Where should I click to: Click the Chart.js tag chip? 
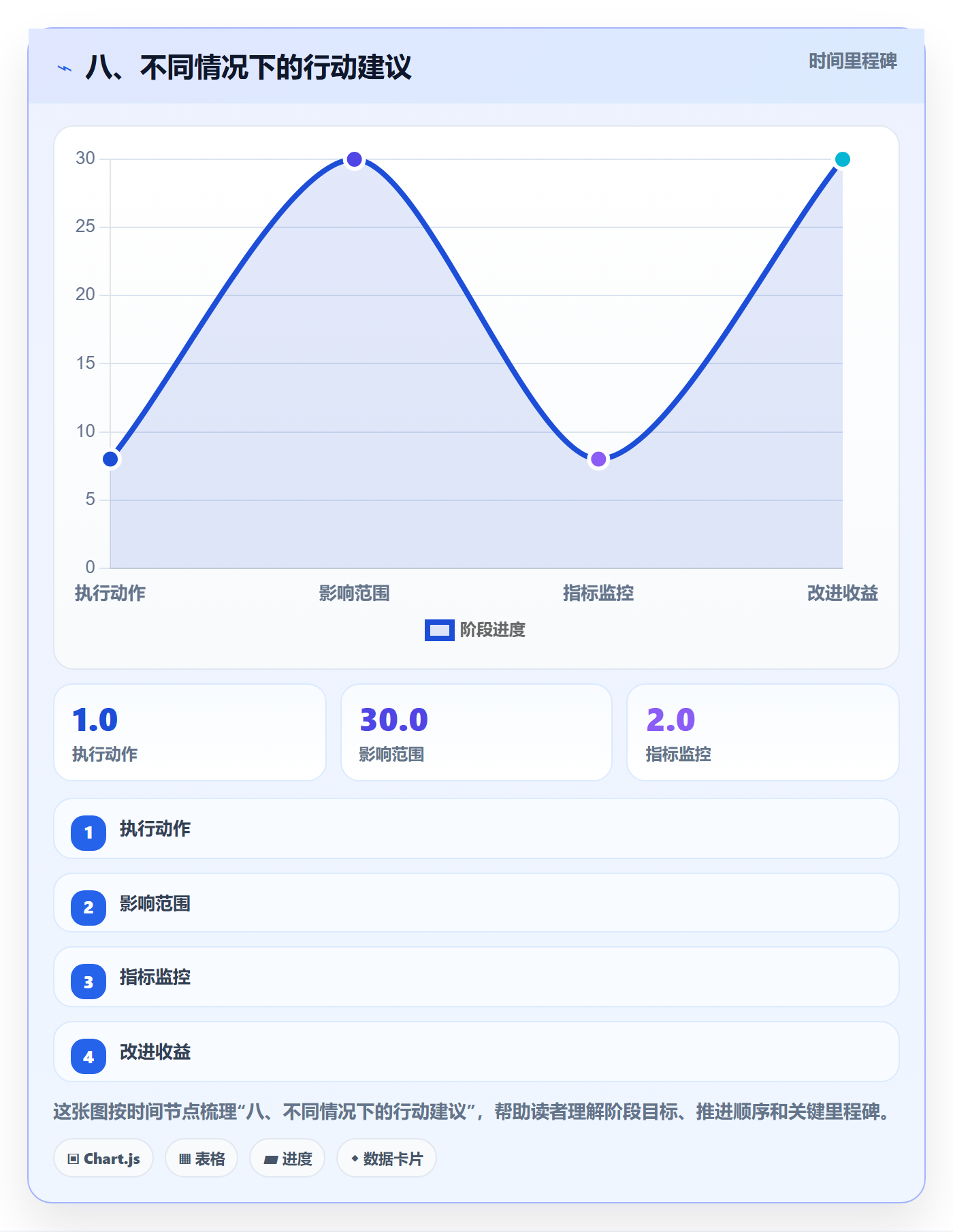[x=103, y=1158]
